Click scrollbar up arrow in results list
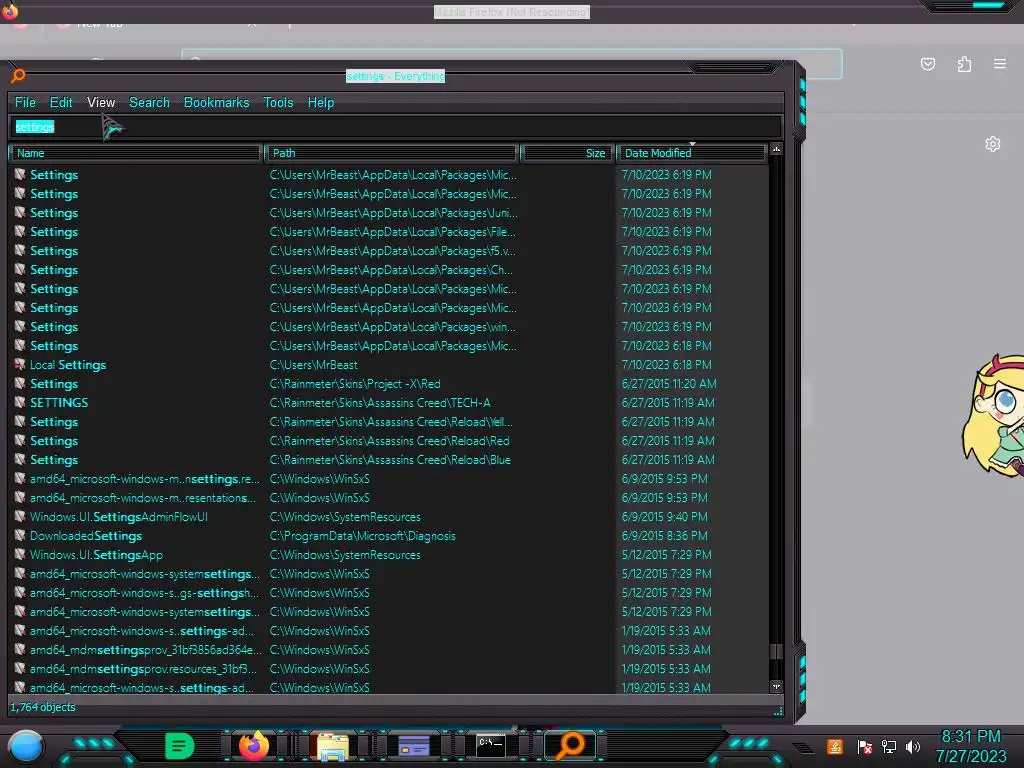 click(776, 150)
